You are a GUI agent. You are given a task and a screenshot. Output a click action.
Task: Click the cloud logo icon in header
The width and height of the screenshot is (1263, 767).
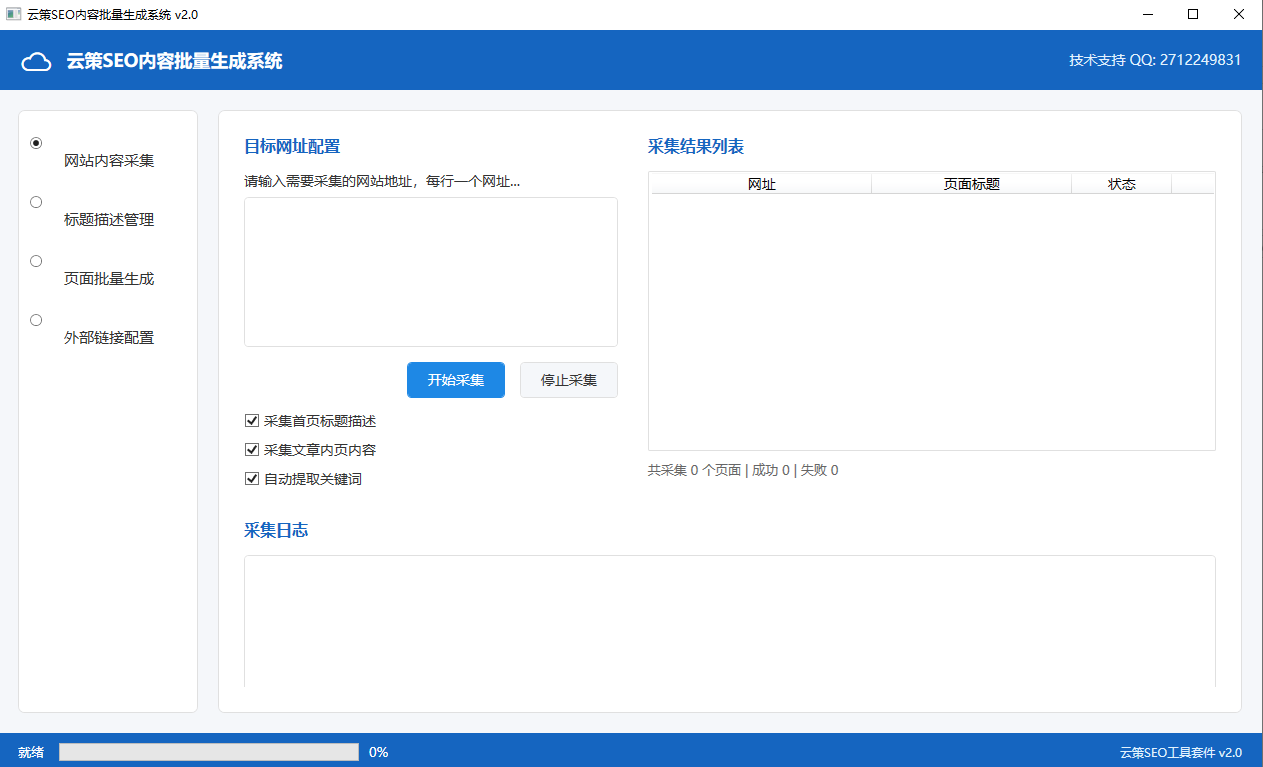(x=37, y=62)
